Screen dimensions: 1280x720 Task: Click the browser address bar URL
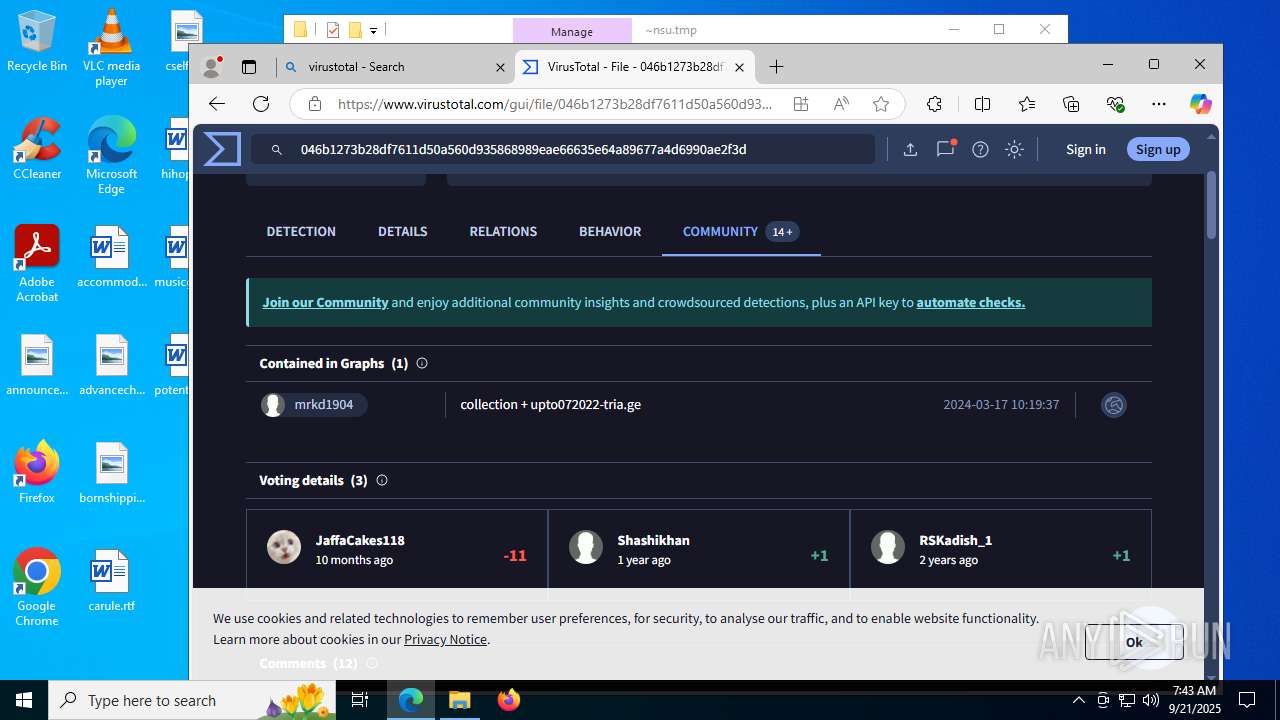pyautogui.click(x=555, y=104)
